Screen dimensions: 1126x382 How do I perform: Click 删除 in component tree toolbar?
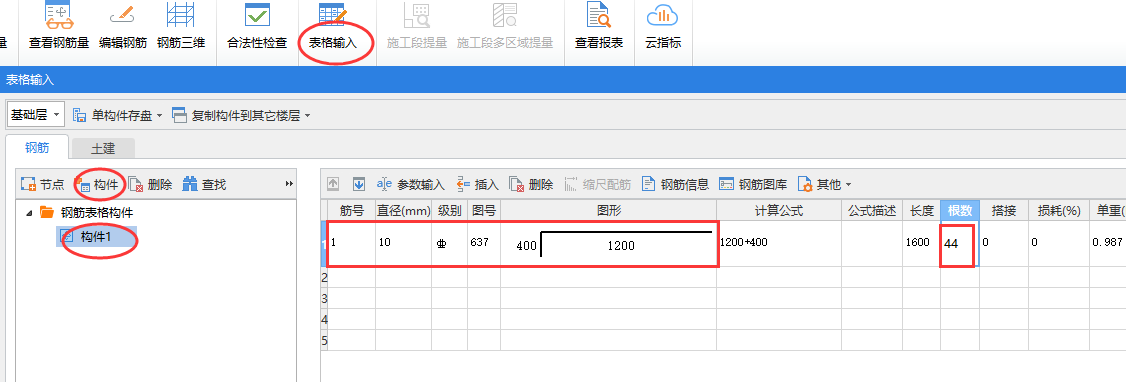click(x=150, y=185)
